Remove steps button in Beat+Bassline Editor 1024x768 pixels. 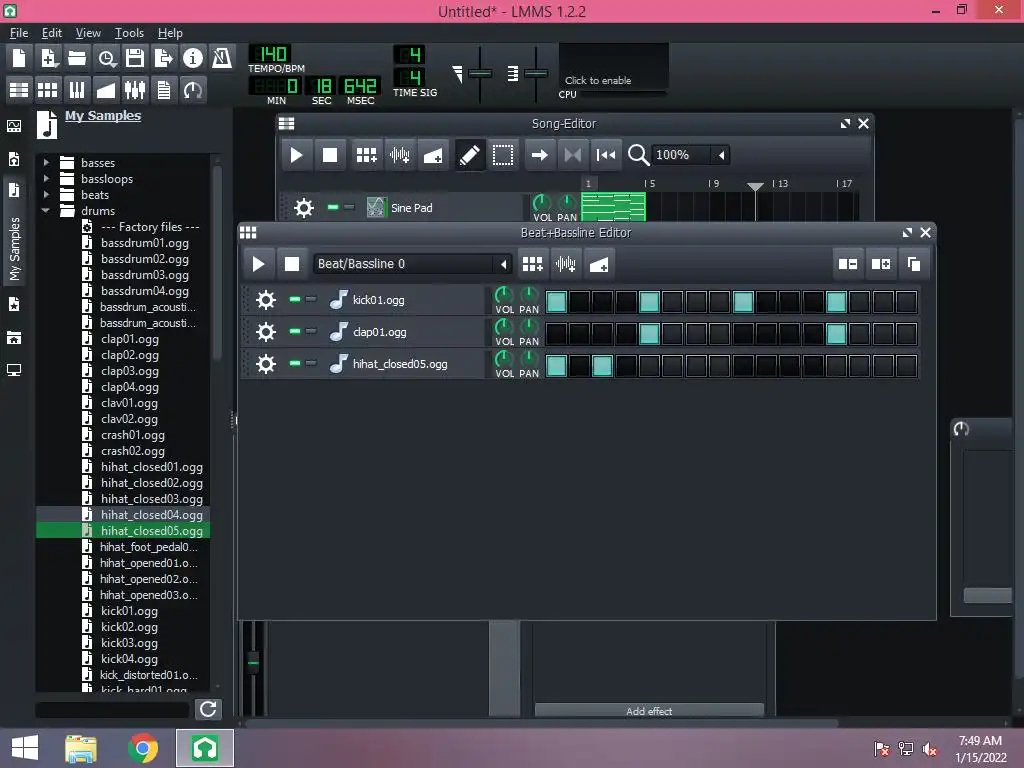[848, 264]
